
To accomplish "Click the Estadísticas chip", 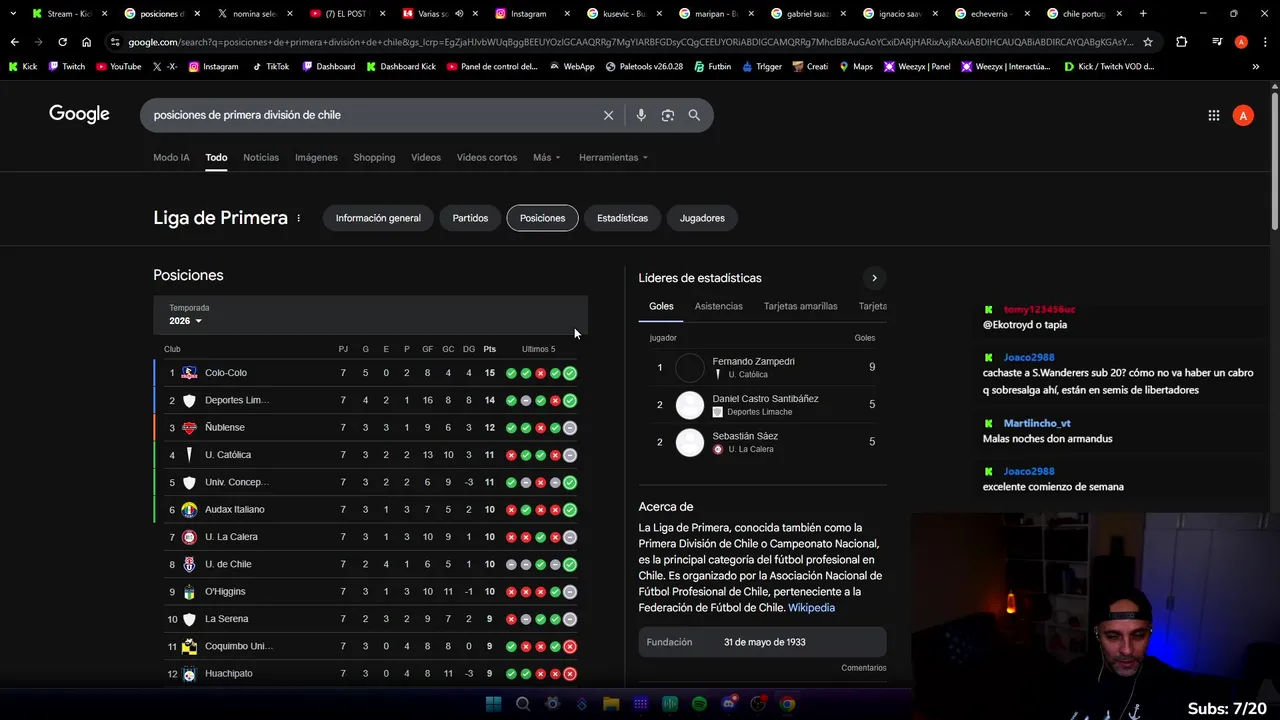I will 622,218.
